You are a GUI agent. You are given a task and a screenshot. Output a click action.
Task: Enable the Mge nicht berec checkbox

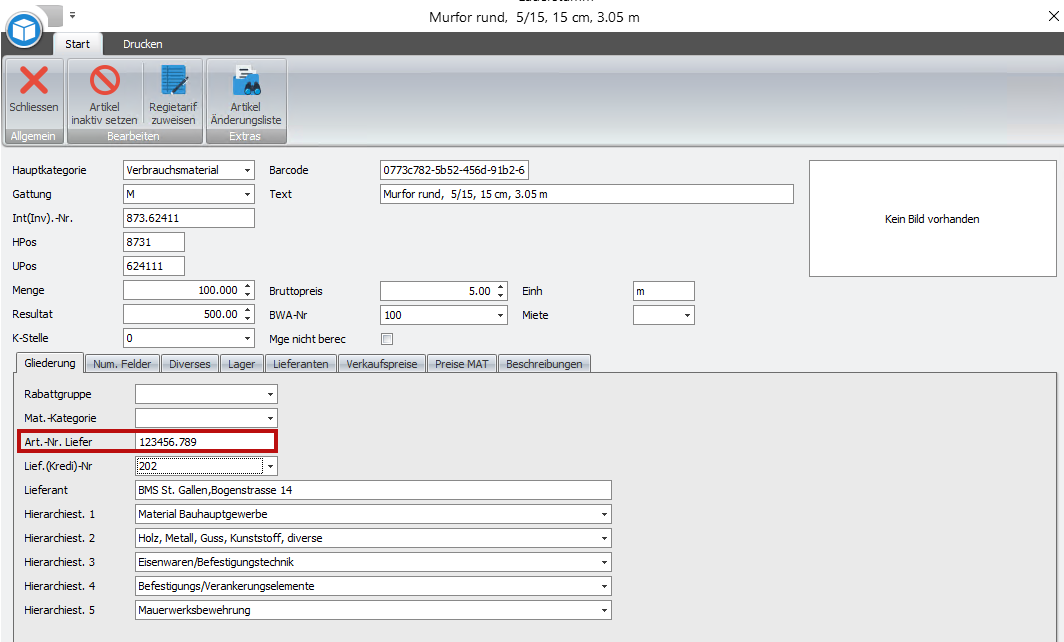coord(387,339)
